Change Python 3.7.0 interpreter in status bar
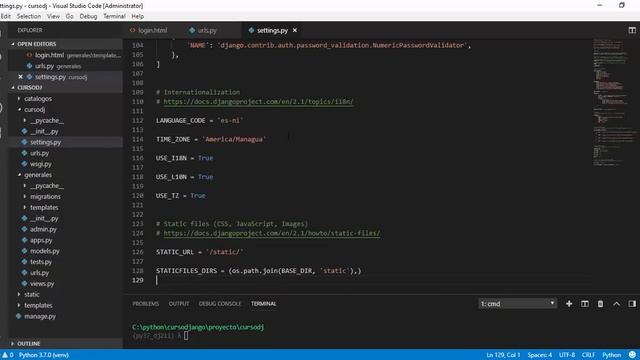 point(44,355)
